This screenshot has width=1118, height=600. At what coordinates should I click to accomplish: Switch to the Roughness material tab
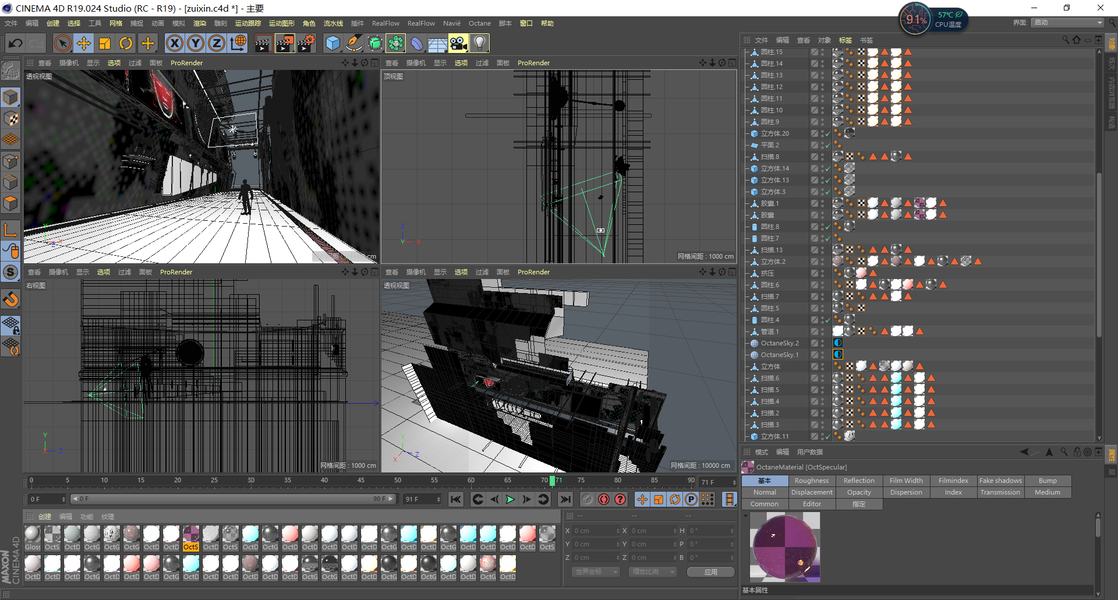point(811,481)
